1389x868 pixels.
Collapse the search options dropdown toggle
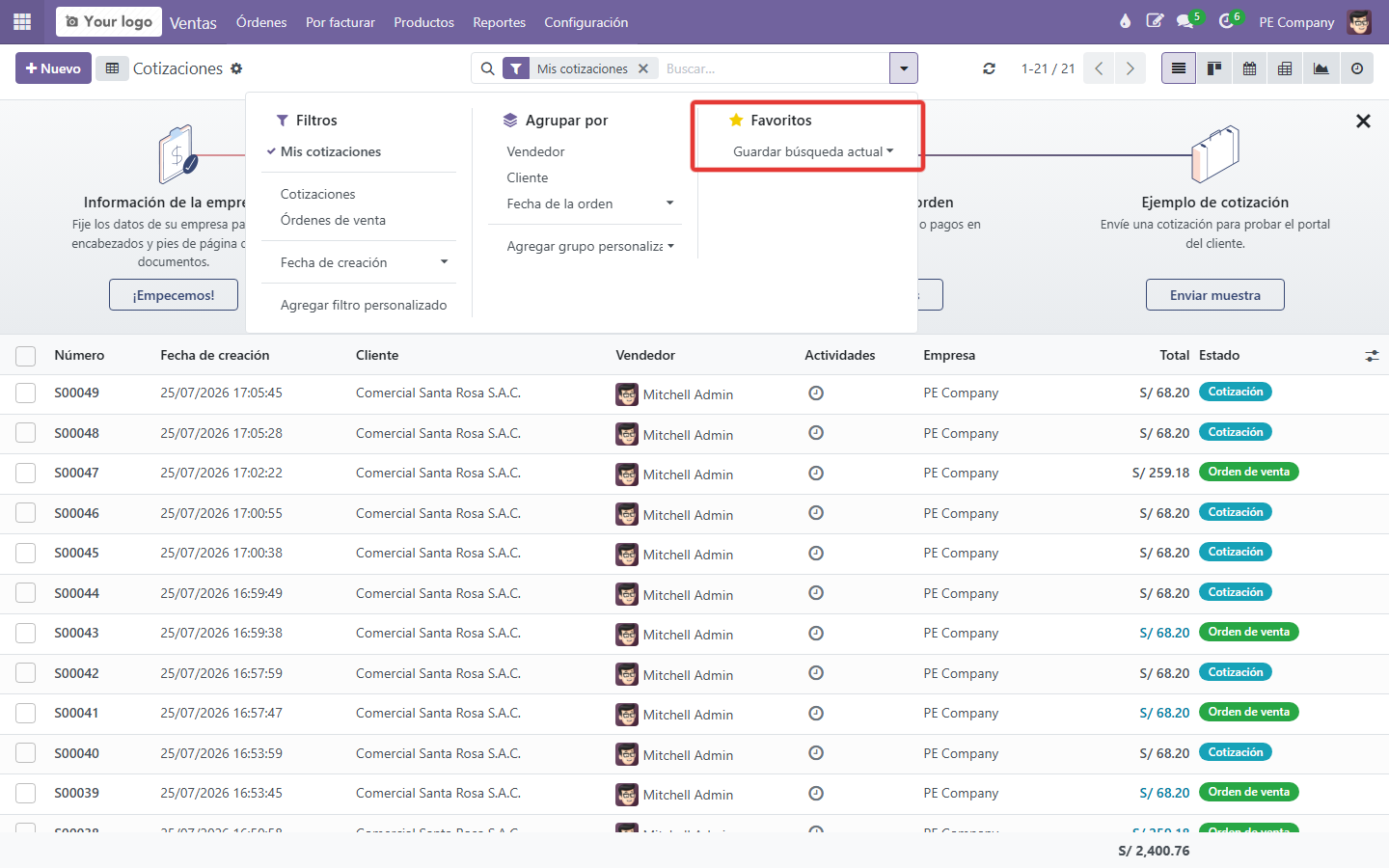tap(903, 68)
